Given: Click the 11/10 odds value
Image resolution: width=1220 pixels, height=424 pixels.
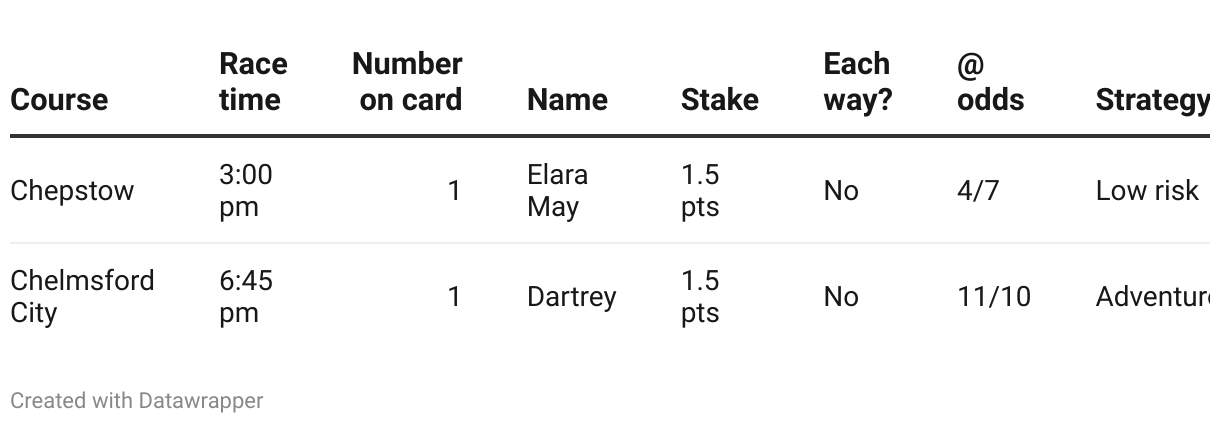Looking at the screenshot, I should click(993, 297).
